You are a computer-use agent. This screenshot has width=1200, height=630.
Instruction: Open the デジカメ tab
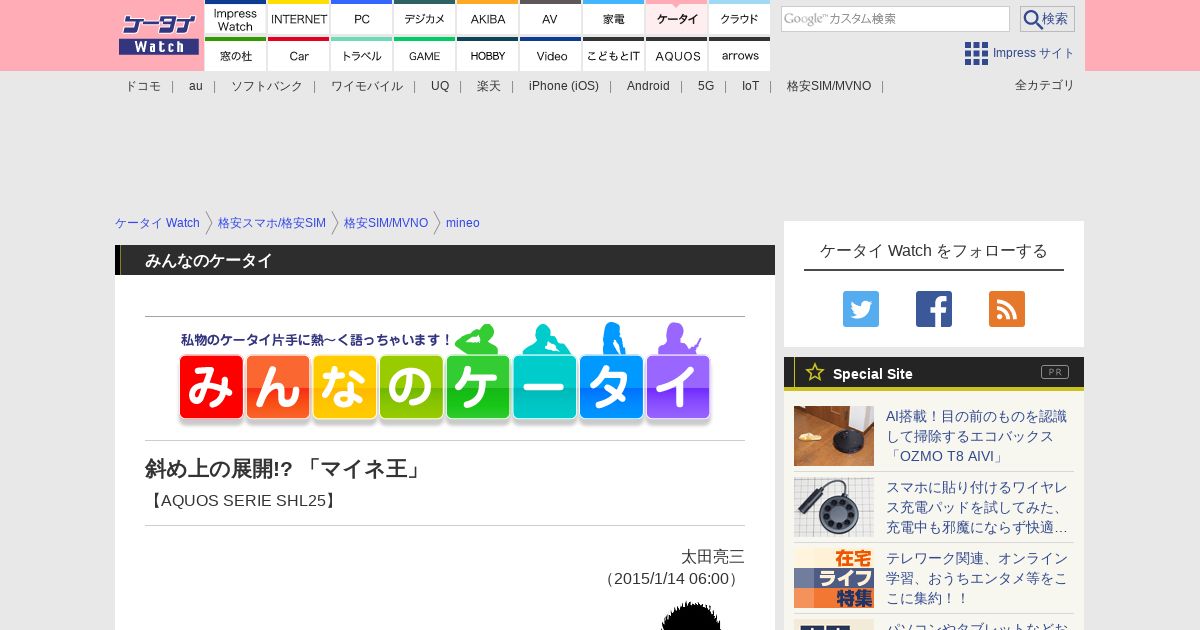tap(425, 18)
